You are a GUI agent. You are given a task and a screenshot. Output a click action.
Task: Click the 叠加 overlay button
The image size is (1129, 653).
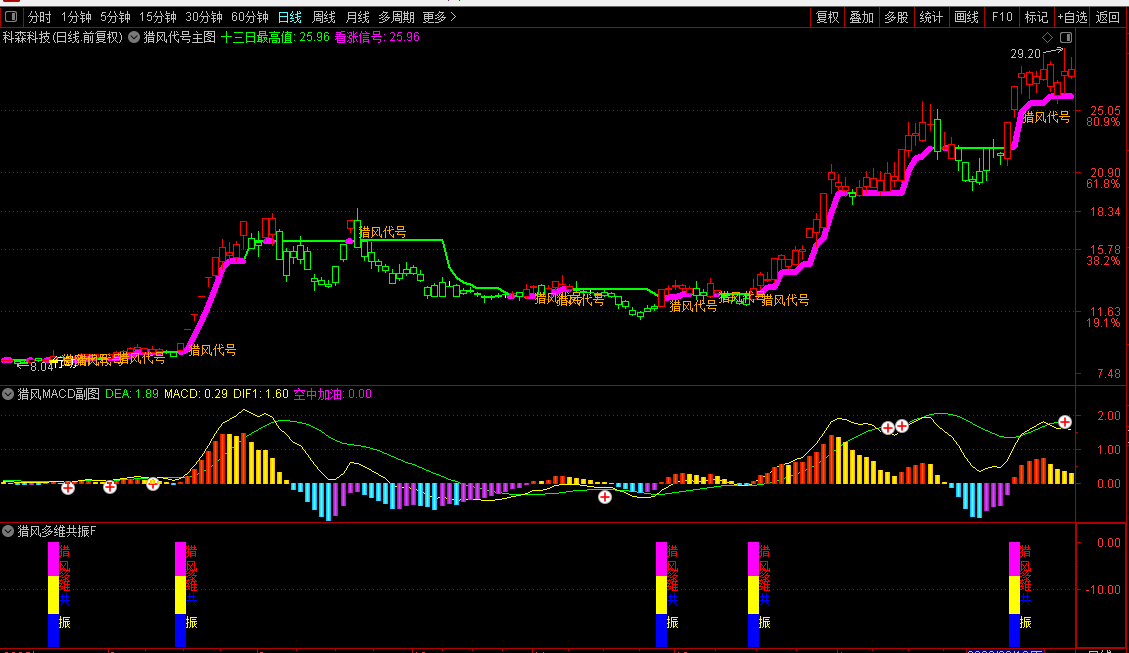point(862,17)
